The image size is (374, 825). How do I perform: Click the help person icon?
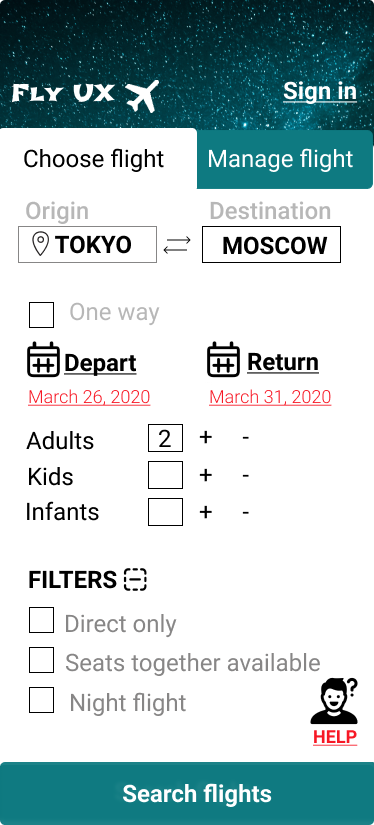tap(335, 701)
